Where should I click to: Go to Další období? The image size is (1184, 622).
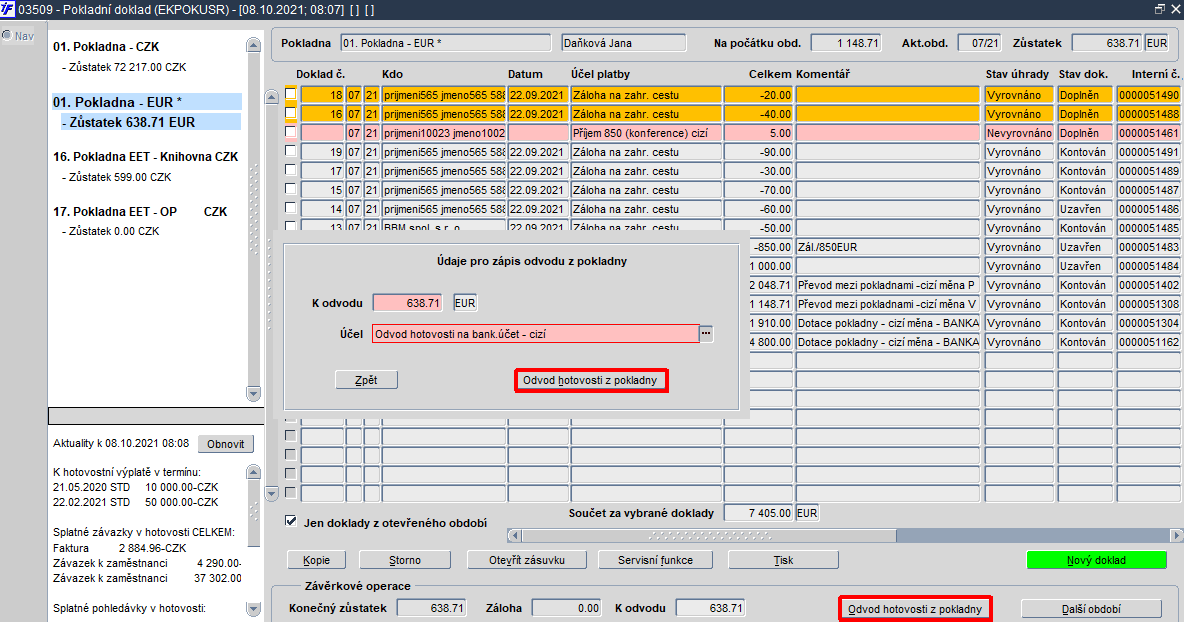(1091, 608)
